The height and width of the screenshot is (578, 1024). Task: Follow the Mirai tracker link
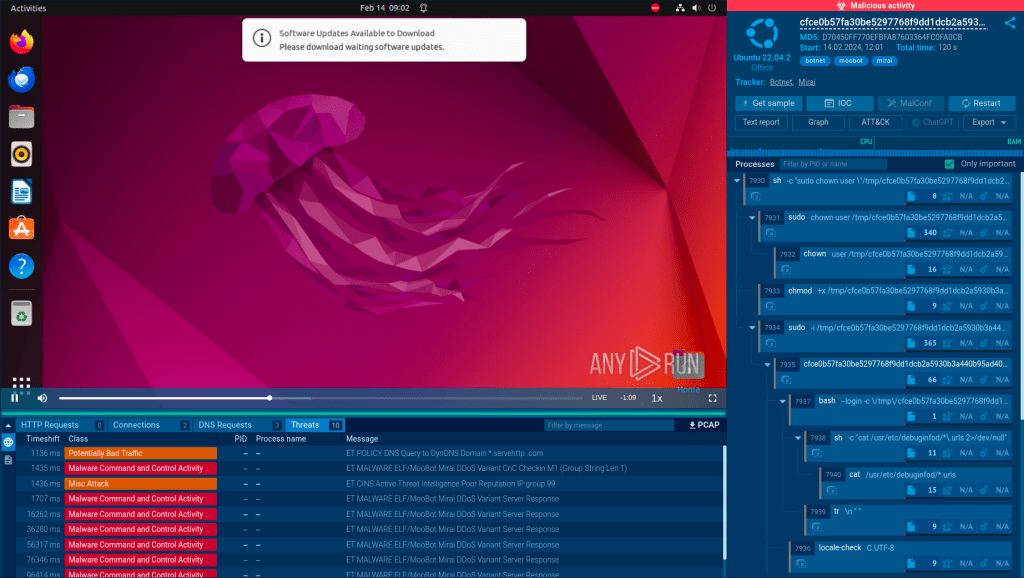click(x=809, y=82)
